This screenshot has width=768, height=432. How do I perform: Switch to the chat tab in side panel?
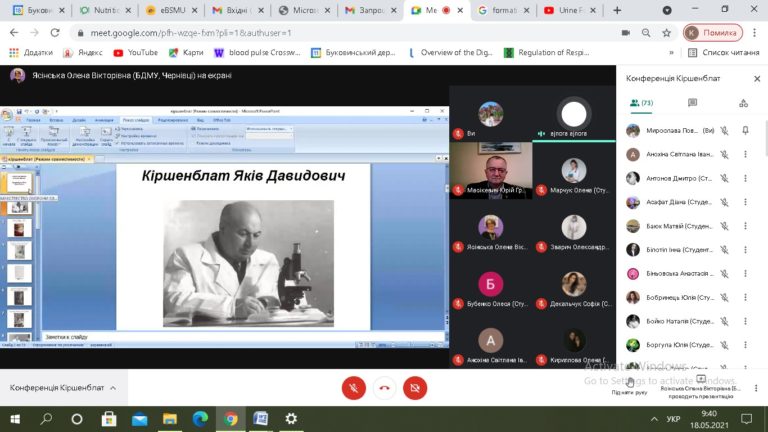point(692,103)
